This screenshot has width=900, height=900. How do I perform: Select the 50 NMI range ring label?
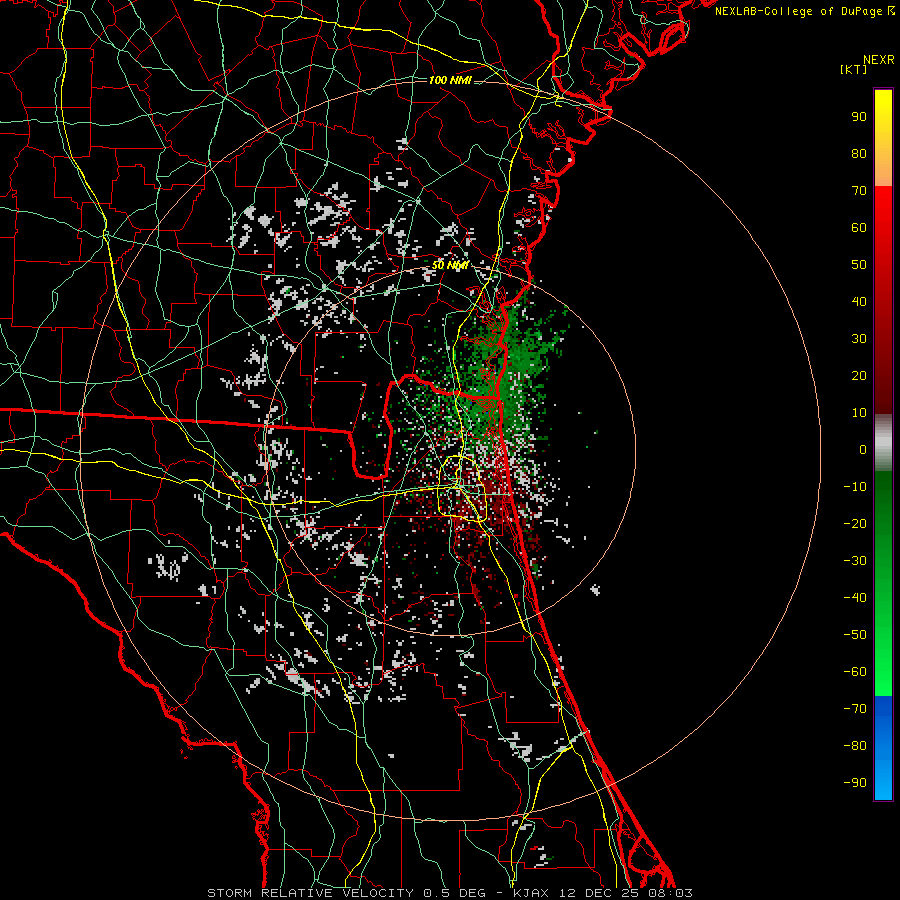[x=450, y=265]
